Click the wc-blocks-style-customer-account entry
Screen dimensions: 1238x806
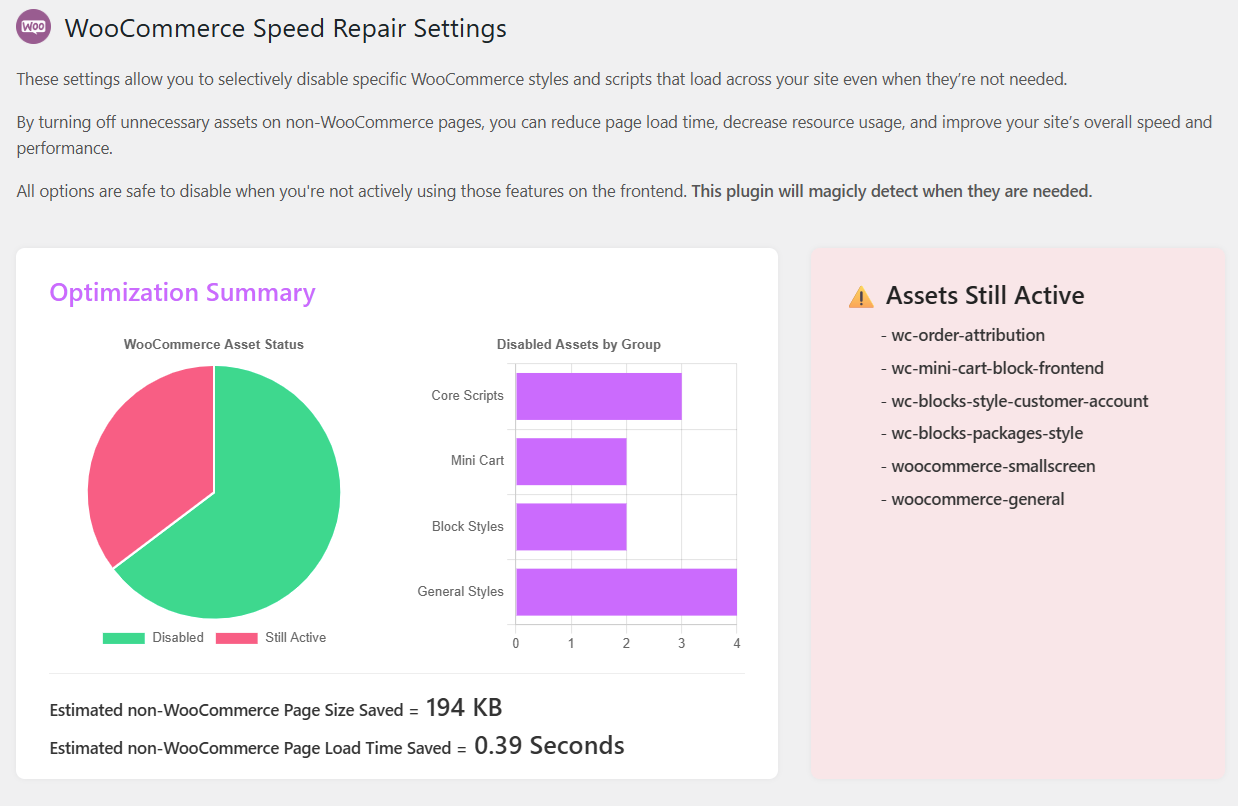(x=1014, y=401)
